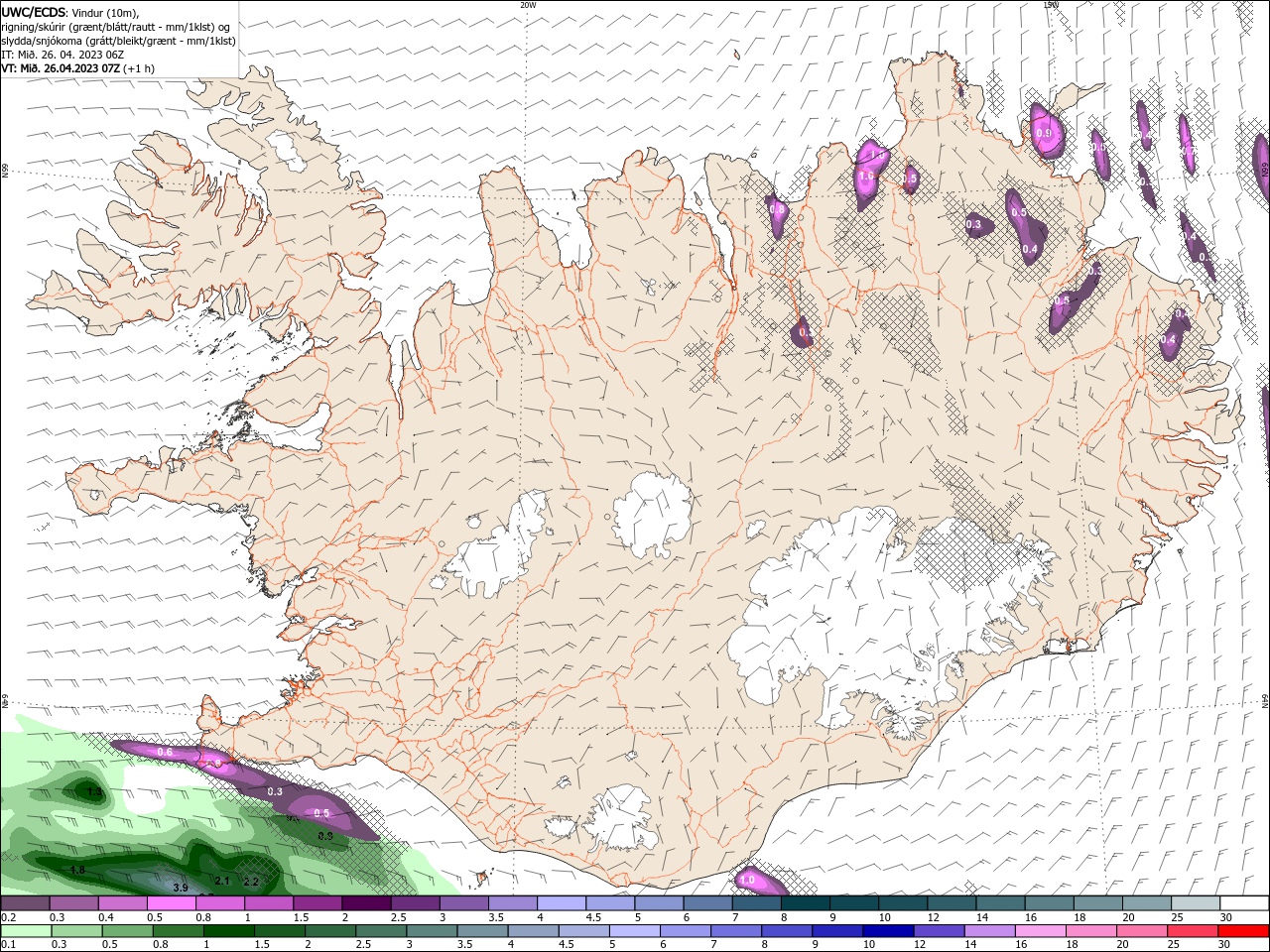Select the VT: Mið. 26.04.2023 07Z line
1270x952 pixels.
click(77, 68)
